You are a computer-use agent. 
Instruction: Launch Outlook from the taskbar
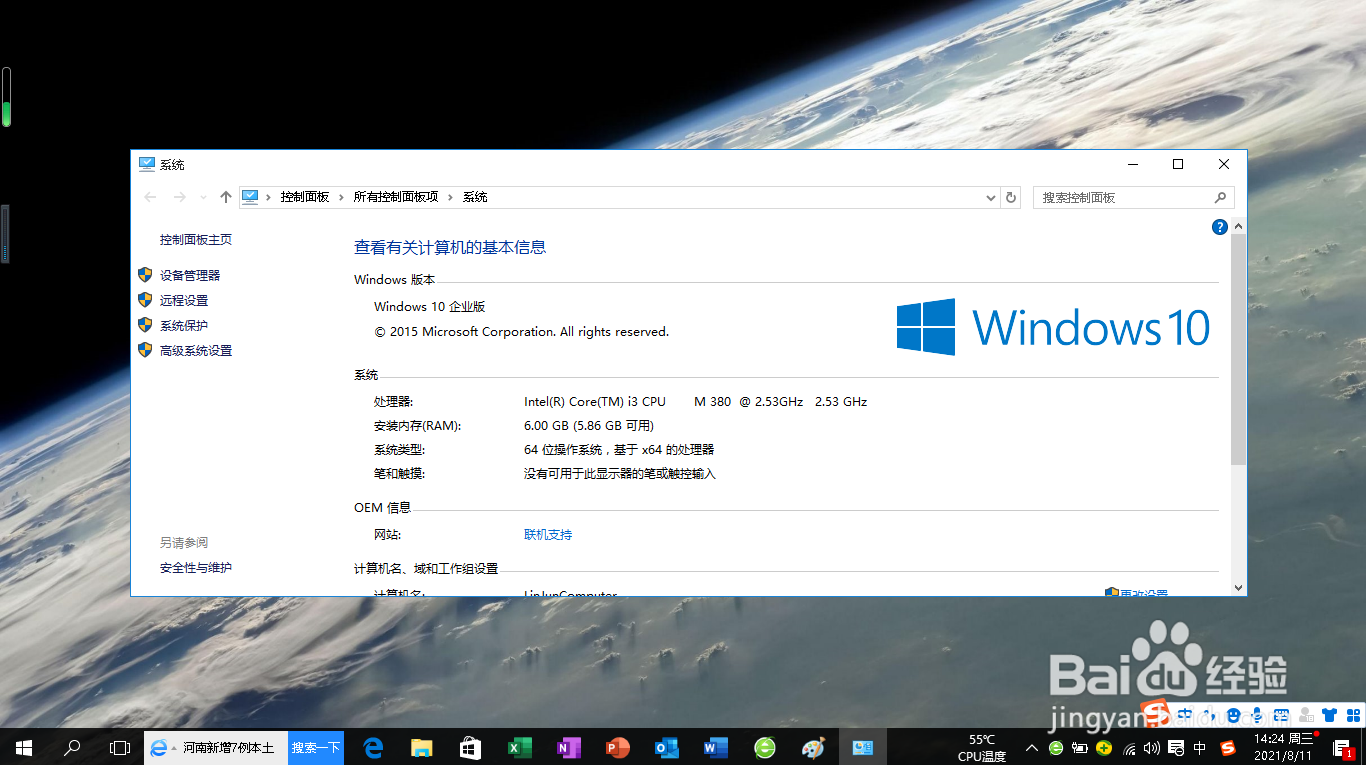[x=666, y=747]
